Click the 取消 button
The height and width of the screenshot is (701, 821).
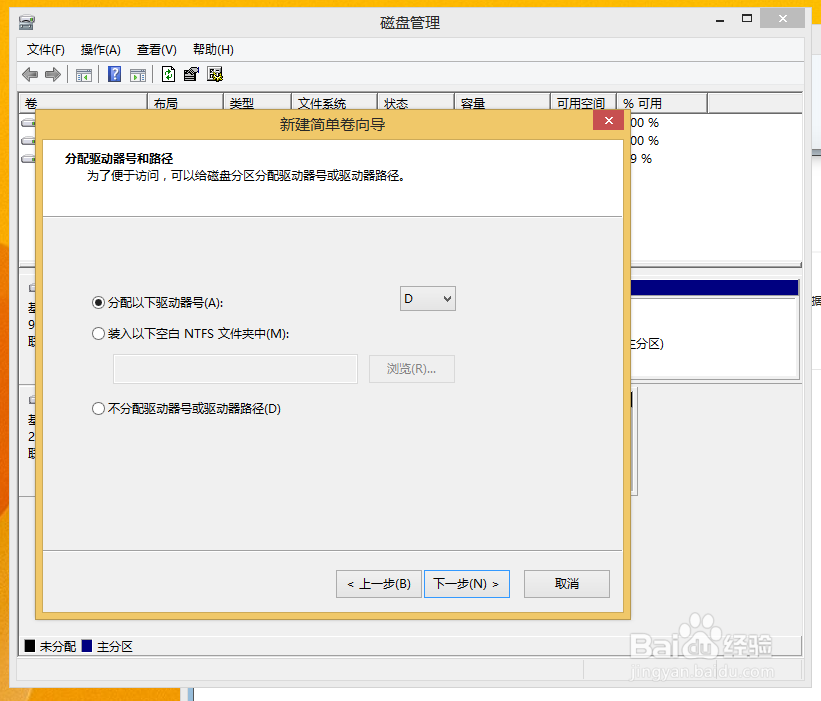click(x=566, y=584)
